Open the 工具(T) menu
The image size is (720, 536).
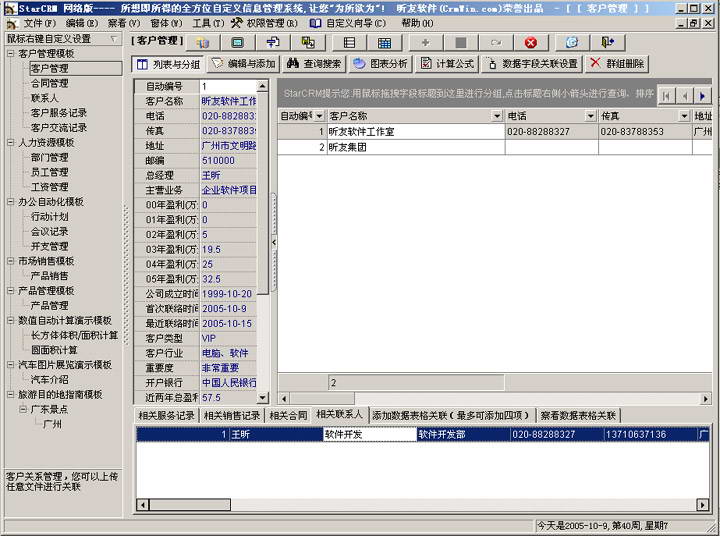click(x=208, y=23)
